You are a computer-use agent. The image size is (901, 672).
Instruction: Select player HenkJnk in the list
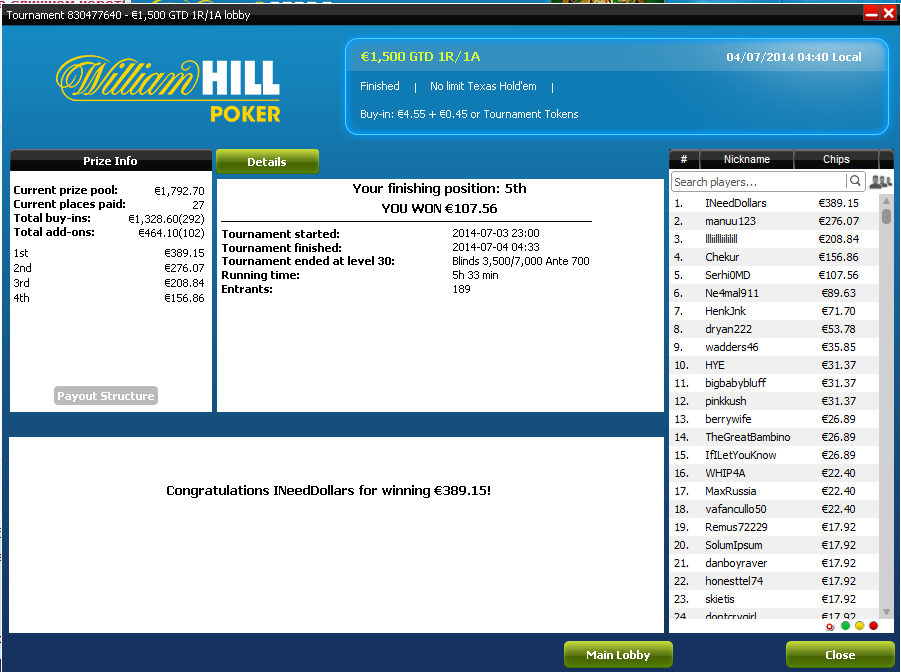774,311
